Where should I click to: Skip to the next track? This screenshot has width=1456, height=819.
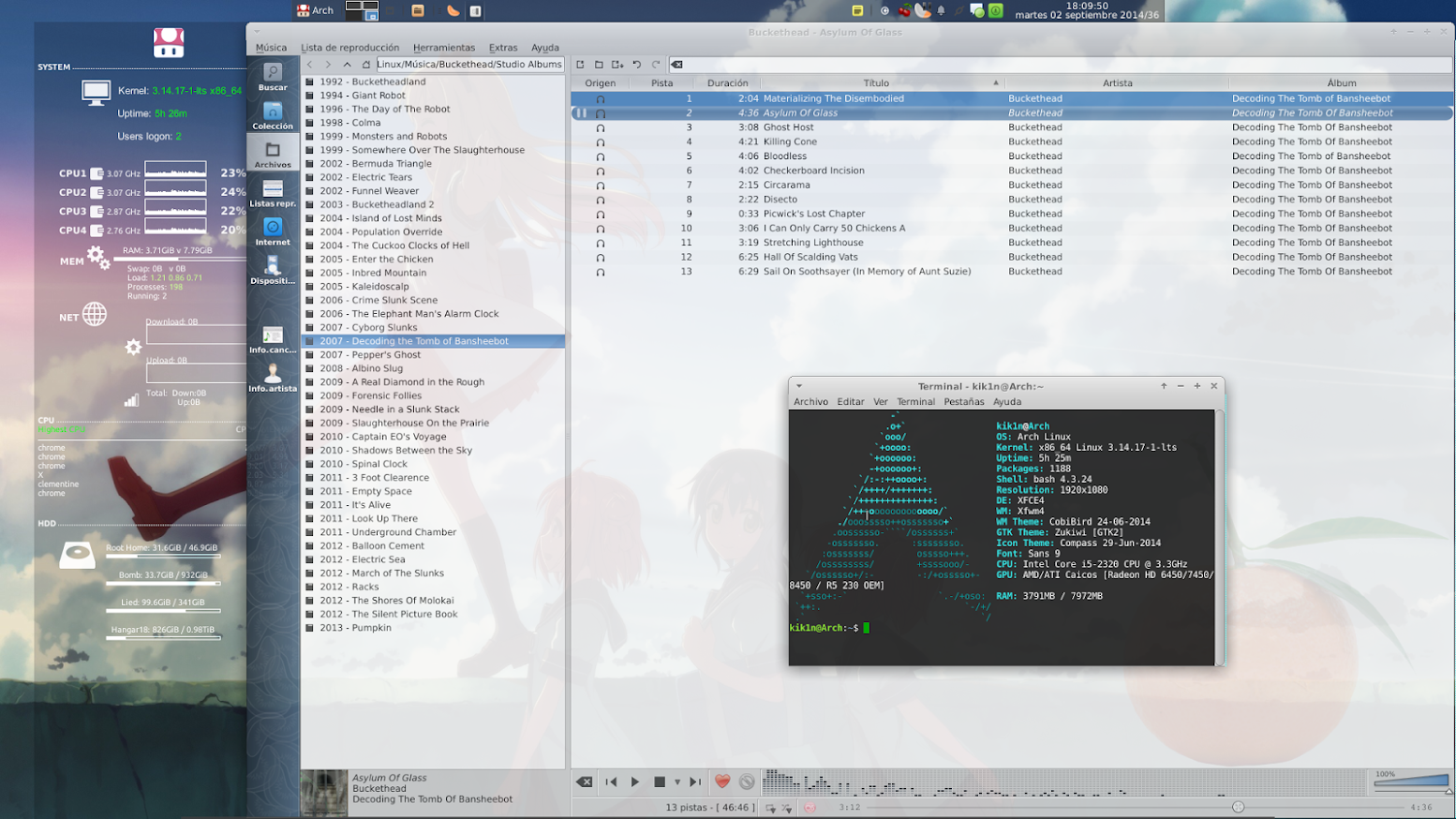pyautogui.click(x=695, y=782)
